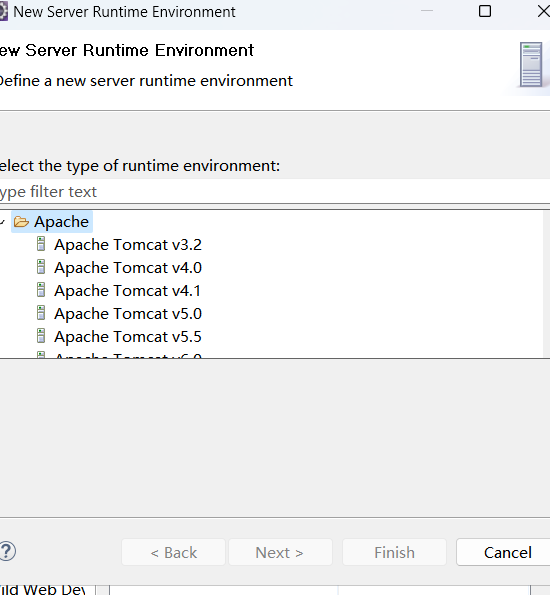Click the Cancel button
This screenshot has height=595, width=550.
[507, 552]
